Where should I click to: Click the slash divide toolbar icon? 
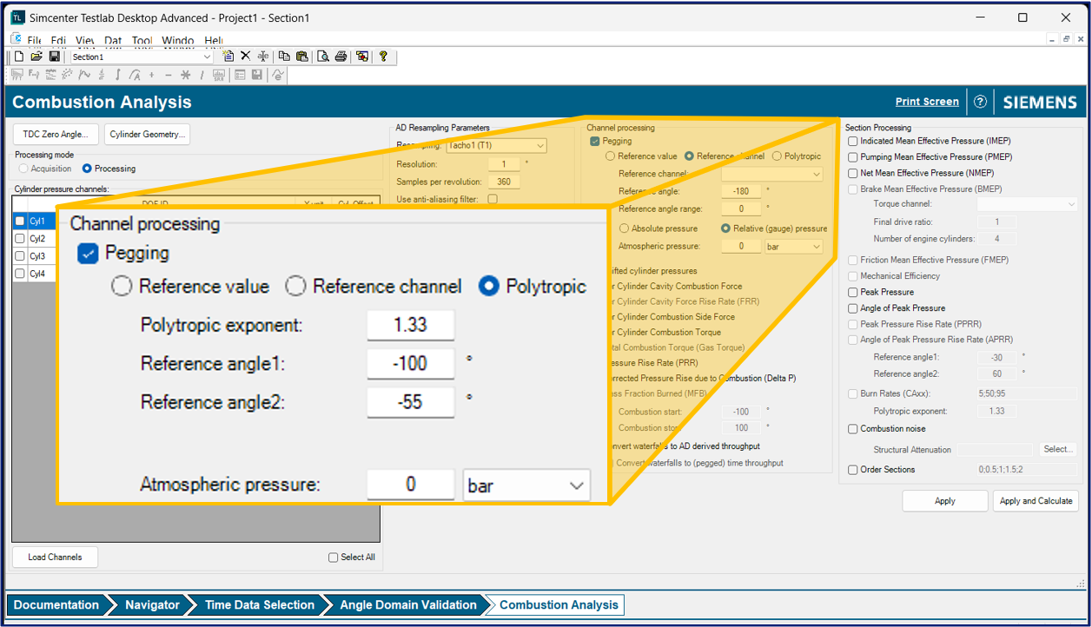pyautogui.click(x=202, y=74)
